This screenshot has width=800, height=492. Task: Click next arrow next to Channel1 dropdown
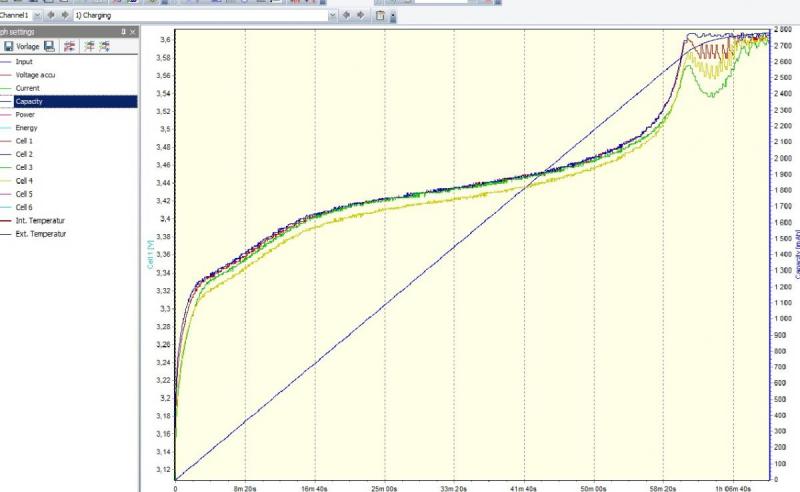[66, 16]
